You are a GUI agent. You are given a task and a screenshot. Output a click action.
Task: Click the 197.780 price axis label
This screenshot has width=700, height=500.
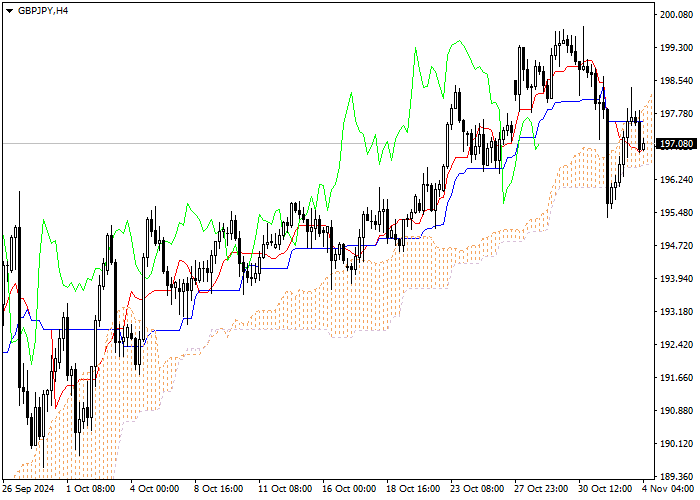(x=676, y=114)
